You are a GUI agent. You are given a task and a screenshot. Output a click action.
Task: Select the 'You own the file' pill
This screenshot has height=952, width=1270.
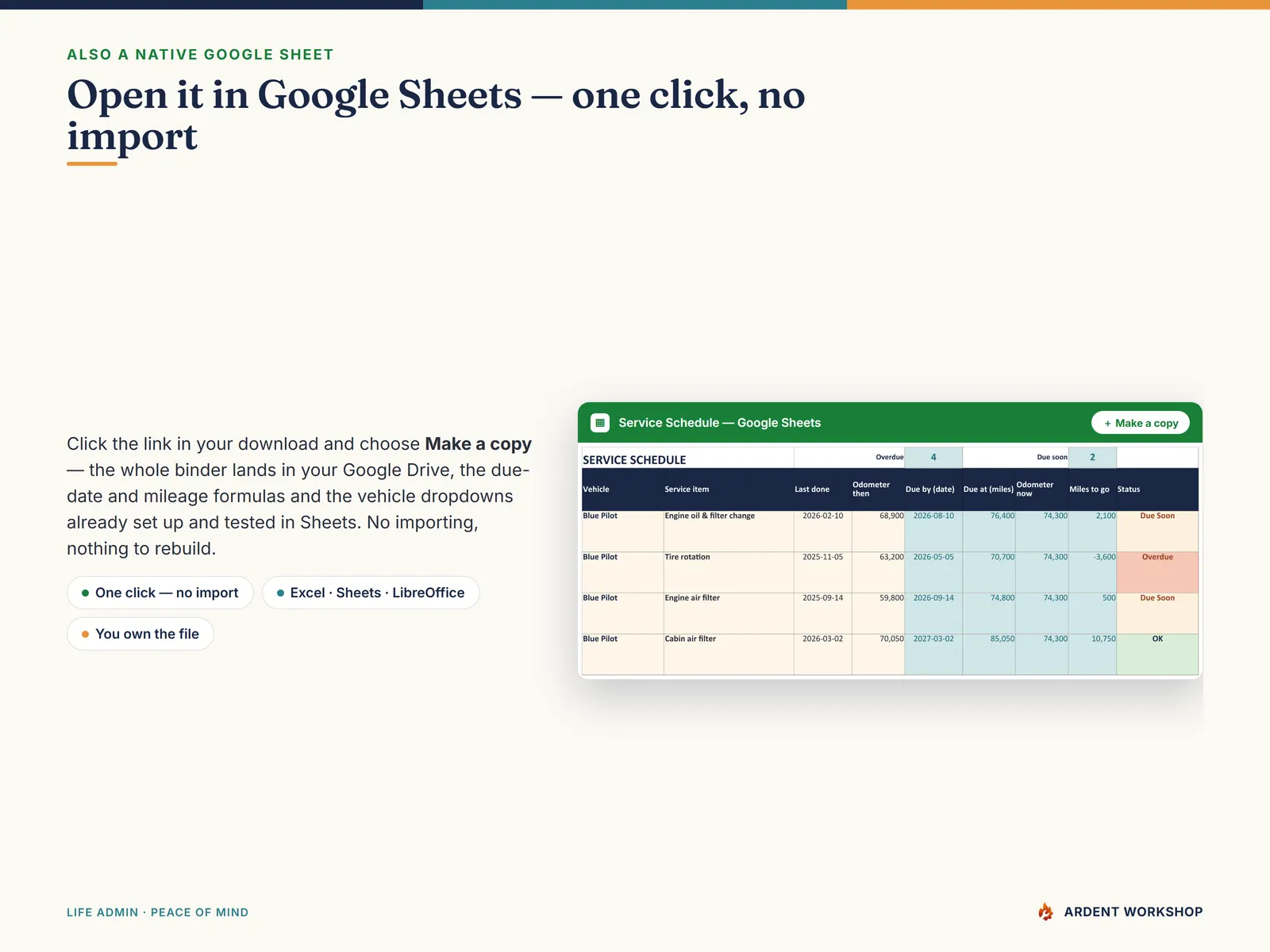pos(140,634)
